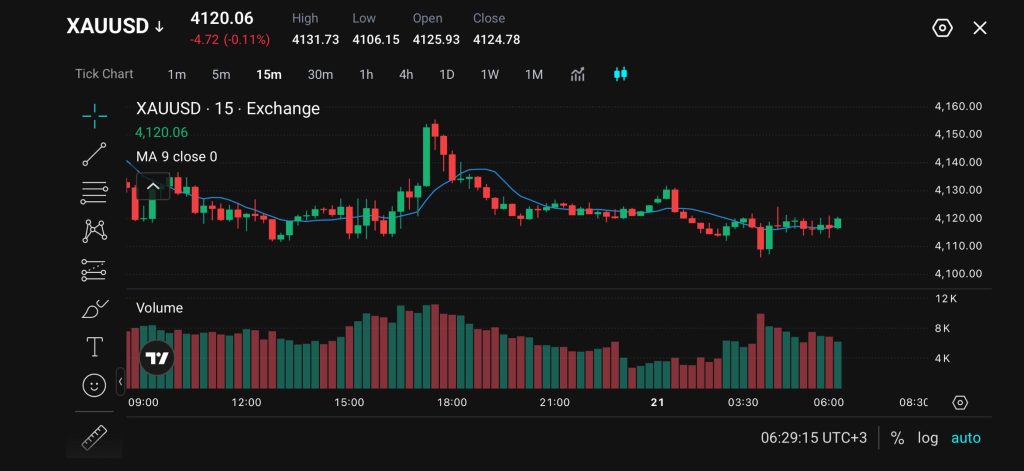
Task: Click the 4,100.00 price axis label
Action: click(958, 274)
